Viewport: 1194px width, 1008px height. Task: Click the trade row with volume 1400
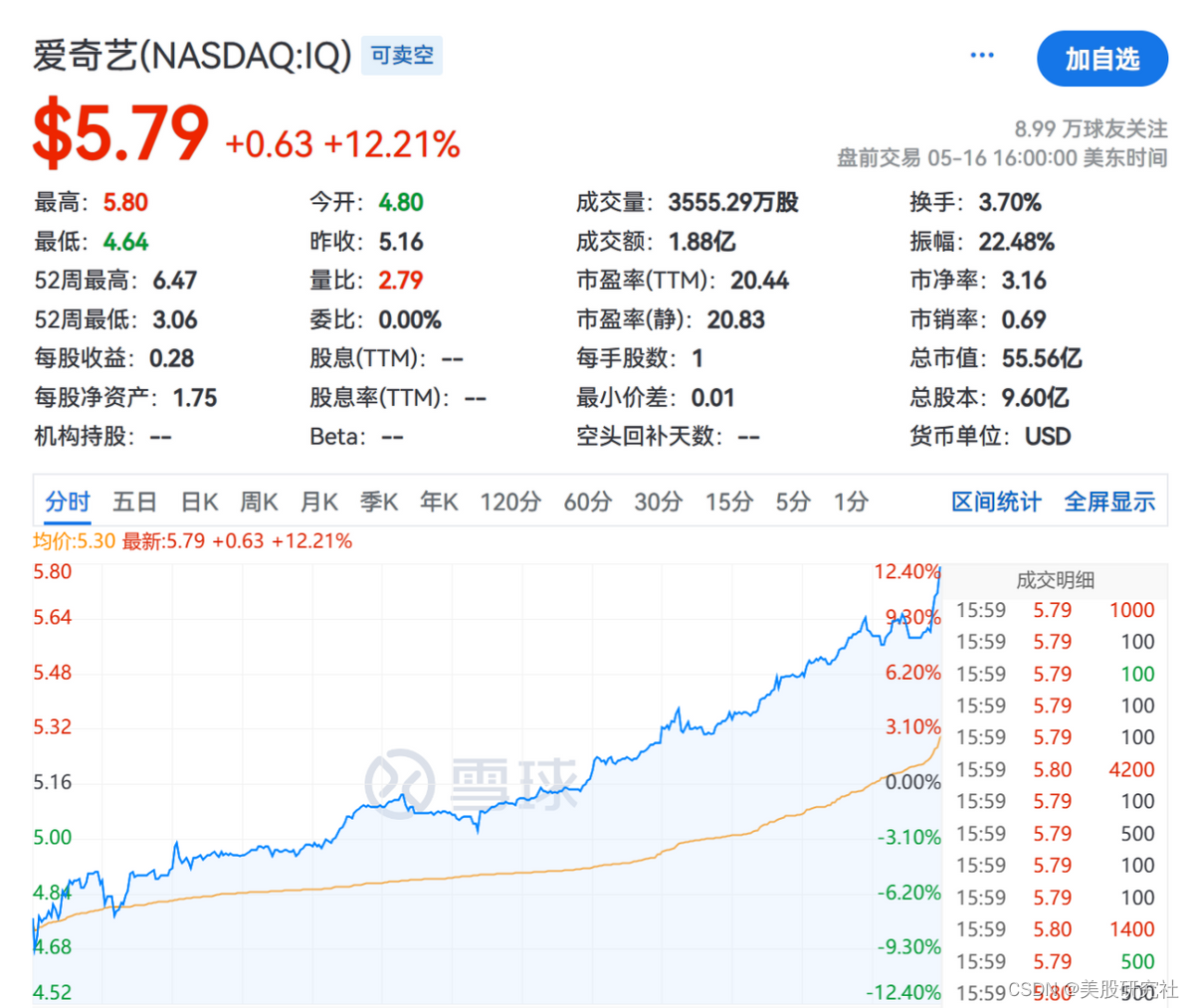pyautogui.click(x=1056, y=929)
